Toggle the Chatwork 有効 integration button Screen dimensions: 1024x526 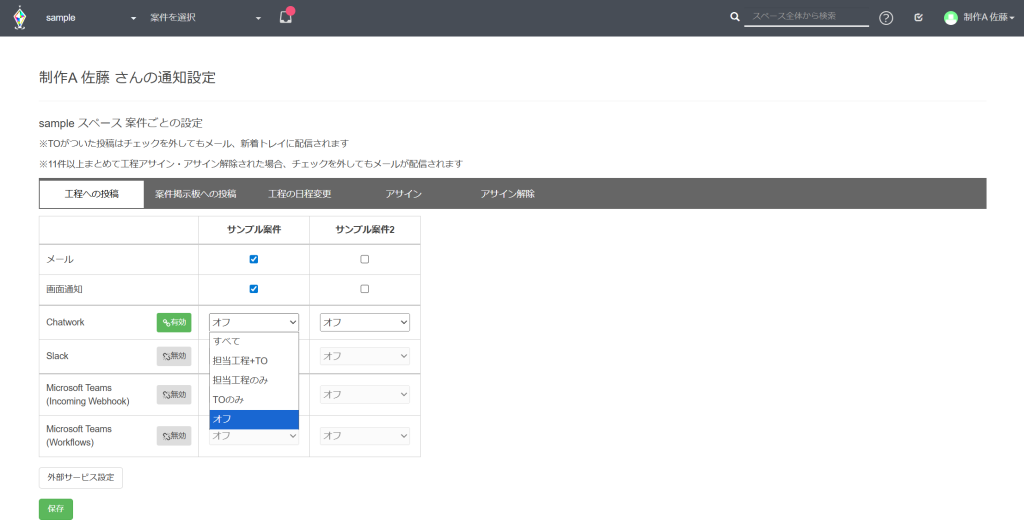point(173,322)
